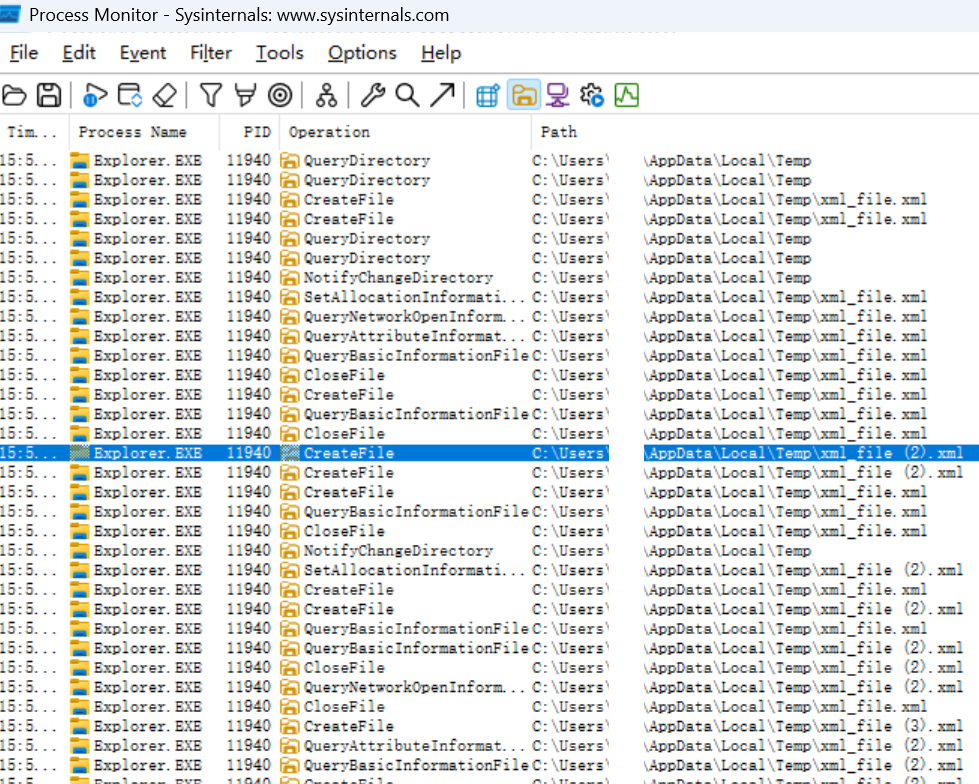
Task: Toggle Show Process and Thread Activity
Action: coord(592,96)
